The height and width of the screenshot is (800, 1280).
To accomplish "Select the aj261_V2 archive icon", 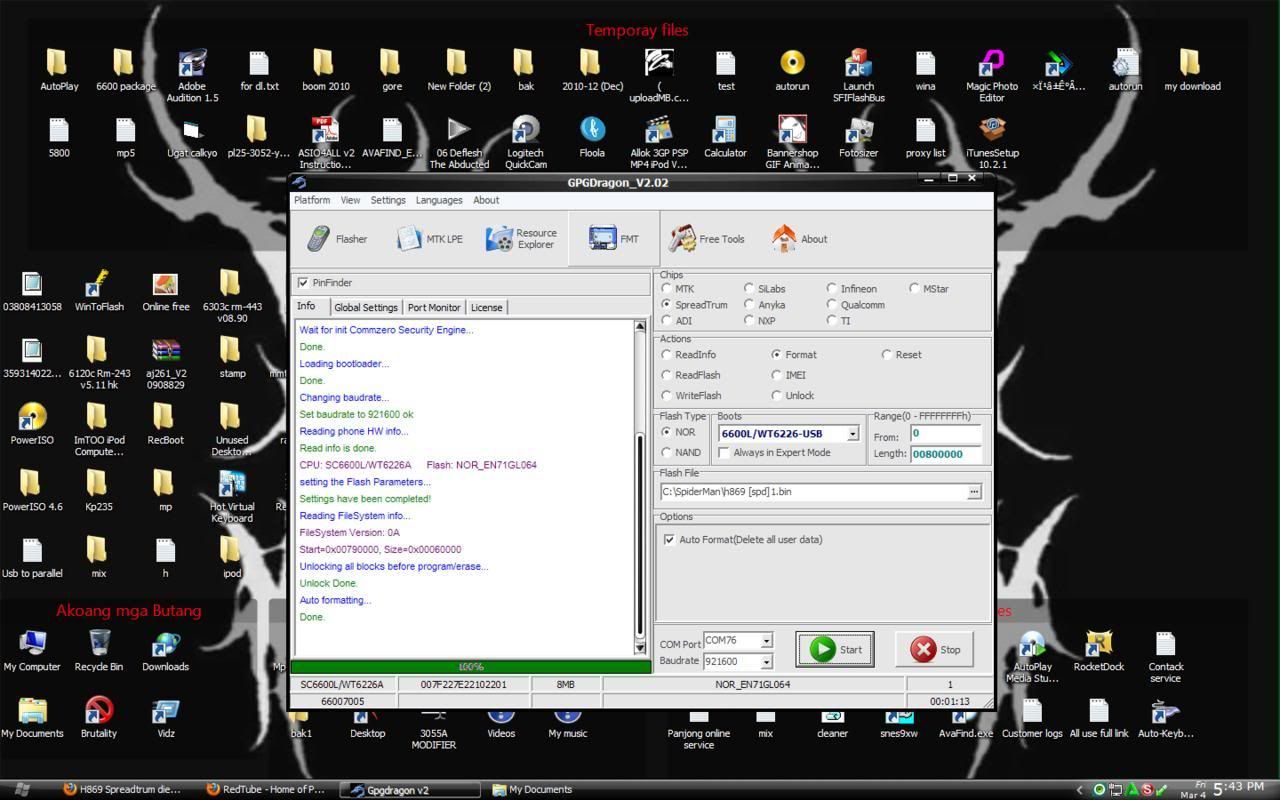I will click(x=165, y=363).
